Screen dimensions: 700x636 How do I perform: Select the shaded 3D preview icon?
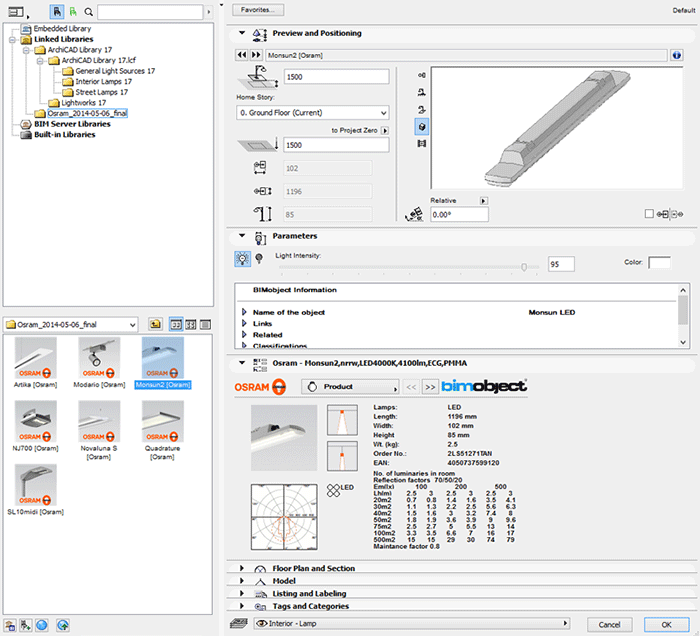(421, 127)
